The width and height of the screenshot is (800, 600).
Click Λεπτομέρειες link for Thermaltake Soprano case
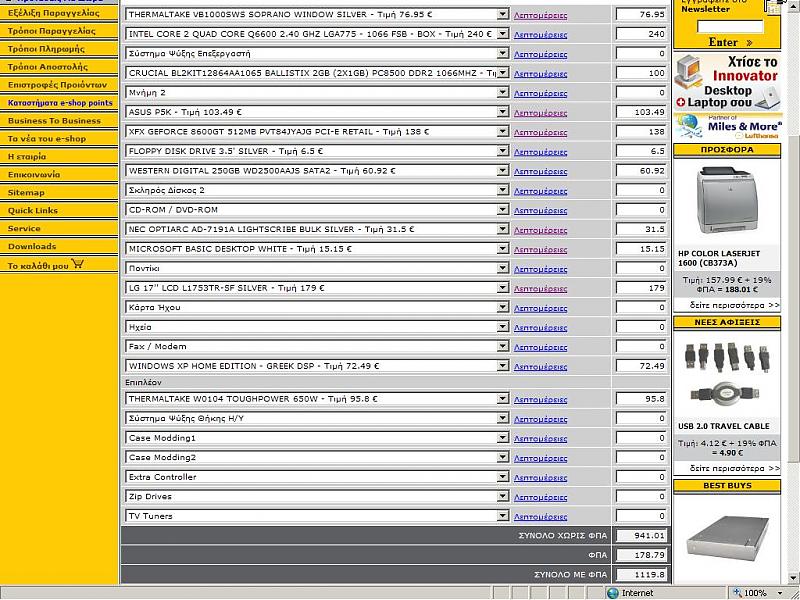pyautogui.click(x=540, y=15)
